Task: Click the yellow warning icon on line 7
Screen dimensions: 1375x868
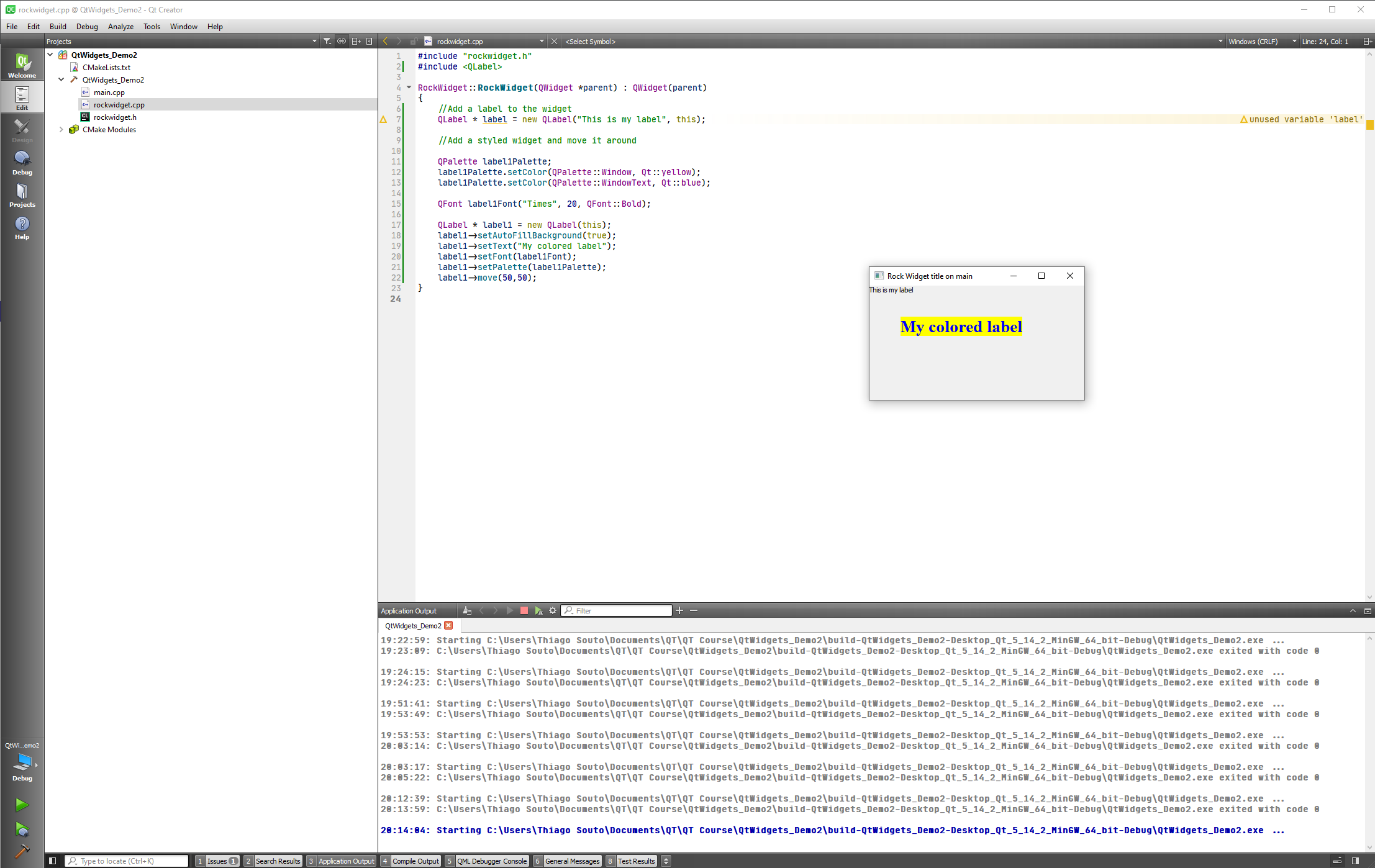Action: click(383, 118)
